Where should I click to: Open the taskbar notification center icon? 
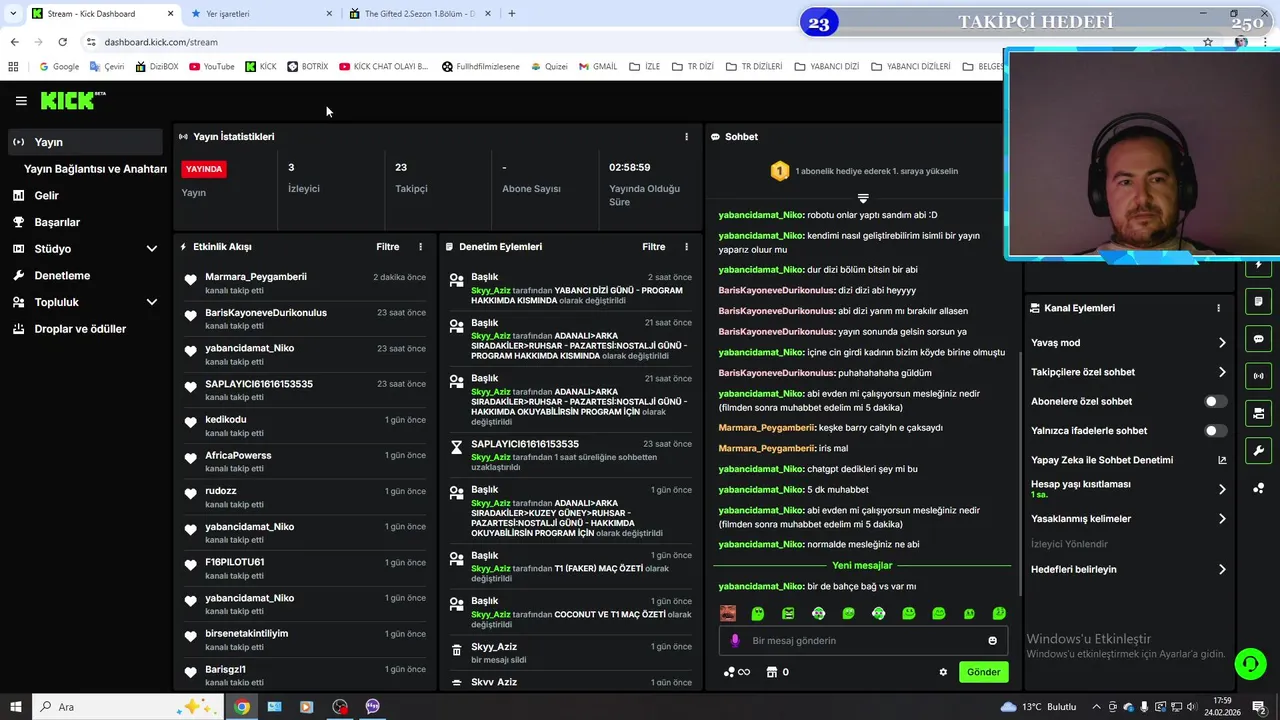[1259, 707]
